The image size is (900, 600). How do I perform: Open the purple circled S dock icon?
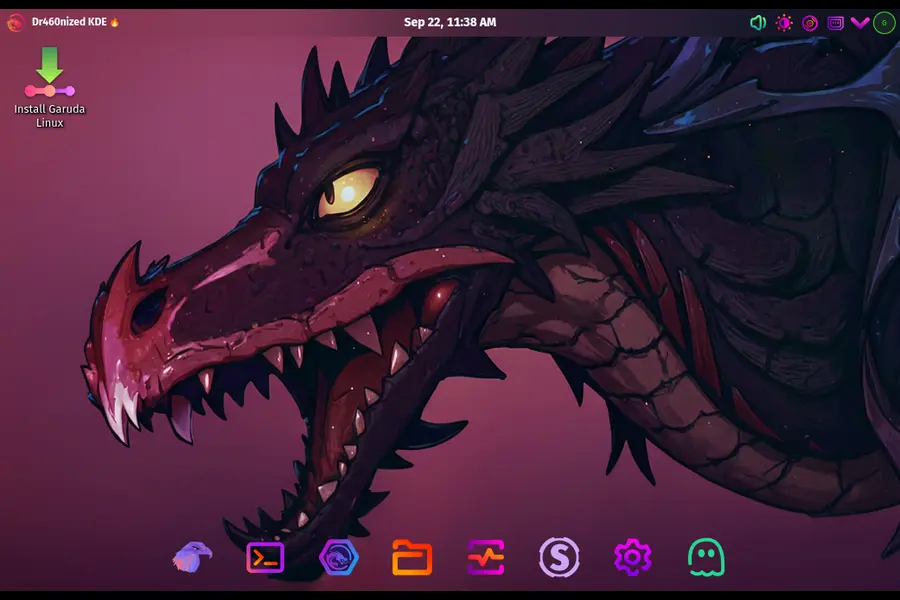[559, 557]
